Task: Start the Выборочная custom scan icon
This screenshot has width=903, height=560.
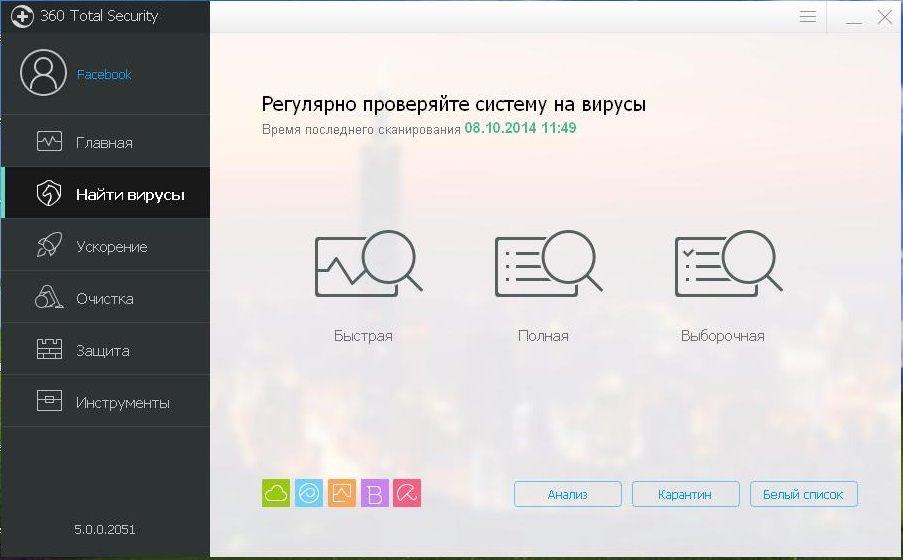Action: (x=729, y=264)
